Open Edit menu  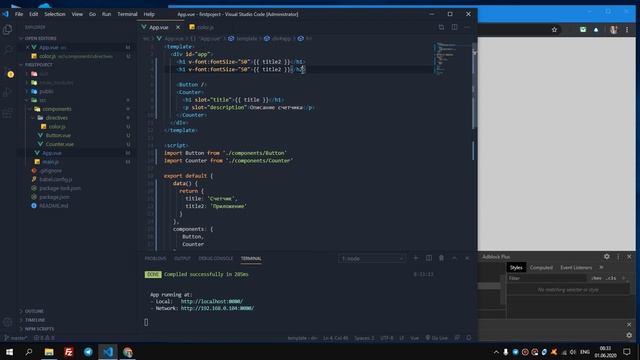click(33, 14)
